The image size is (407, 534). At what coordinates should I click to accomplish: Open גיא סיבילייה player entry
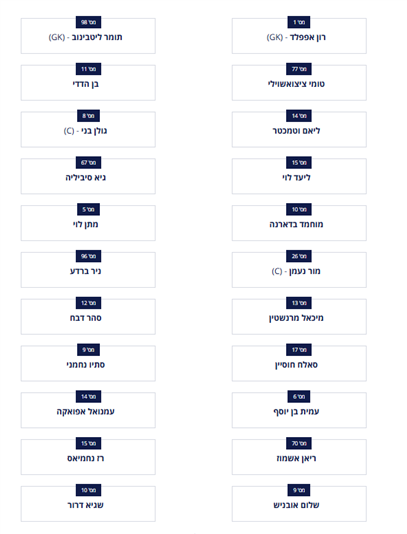tap(88, 176)
